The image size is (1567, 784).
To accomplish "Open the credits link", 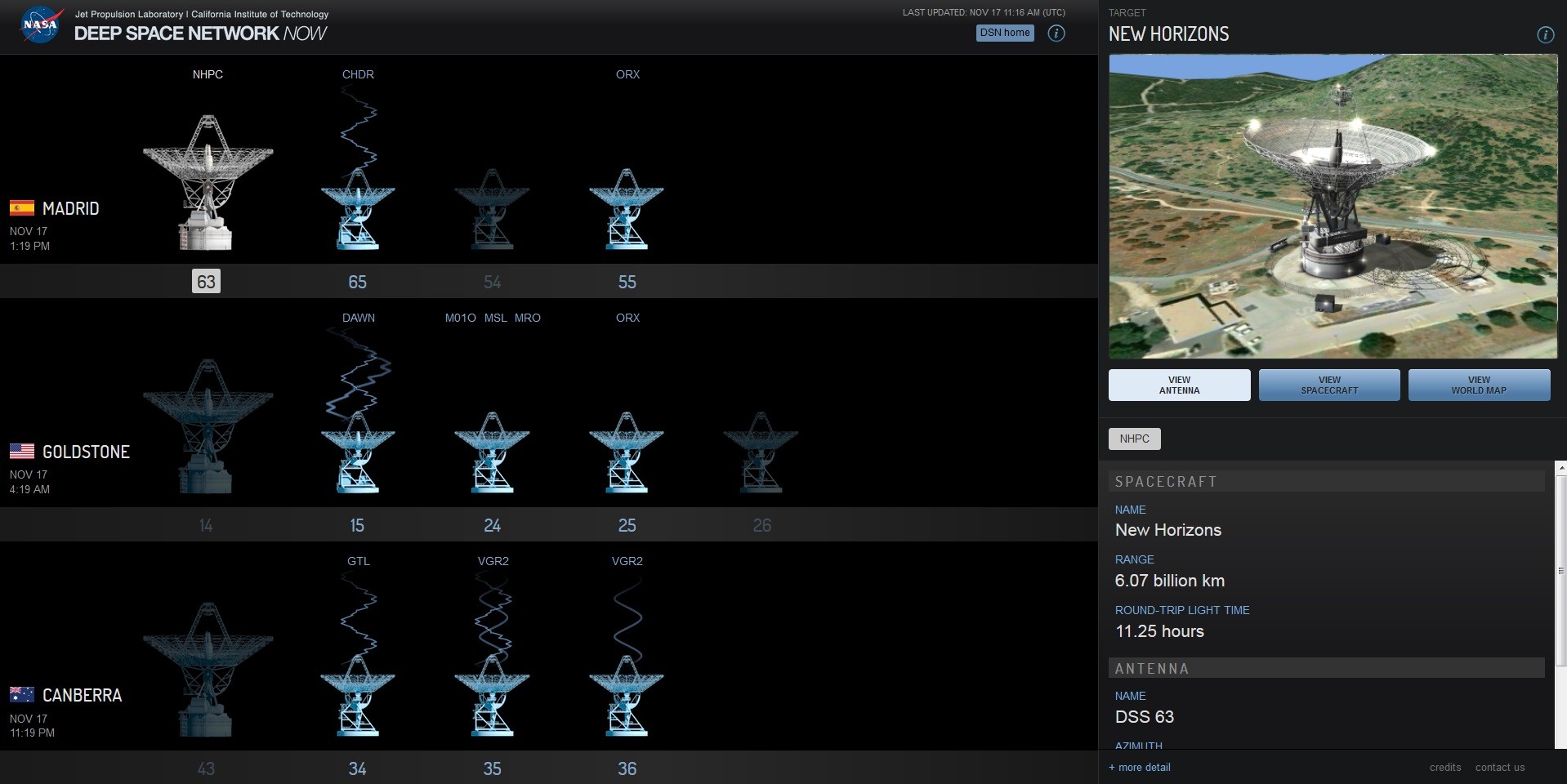I will [x=1444, y=768].
